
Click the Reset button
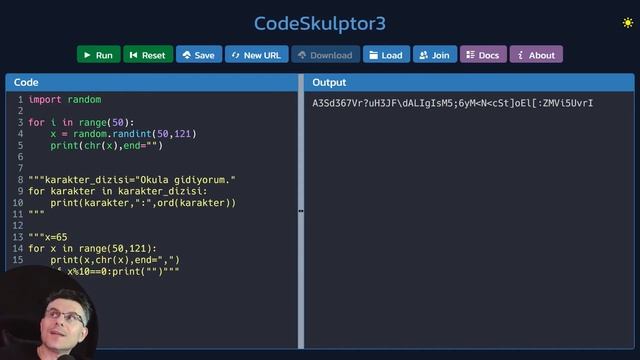tap(148, 55)
